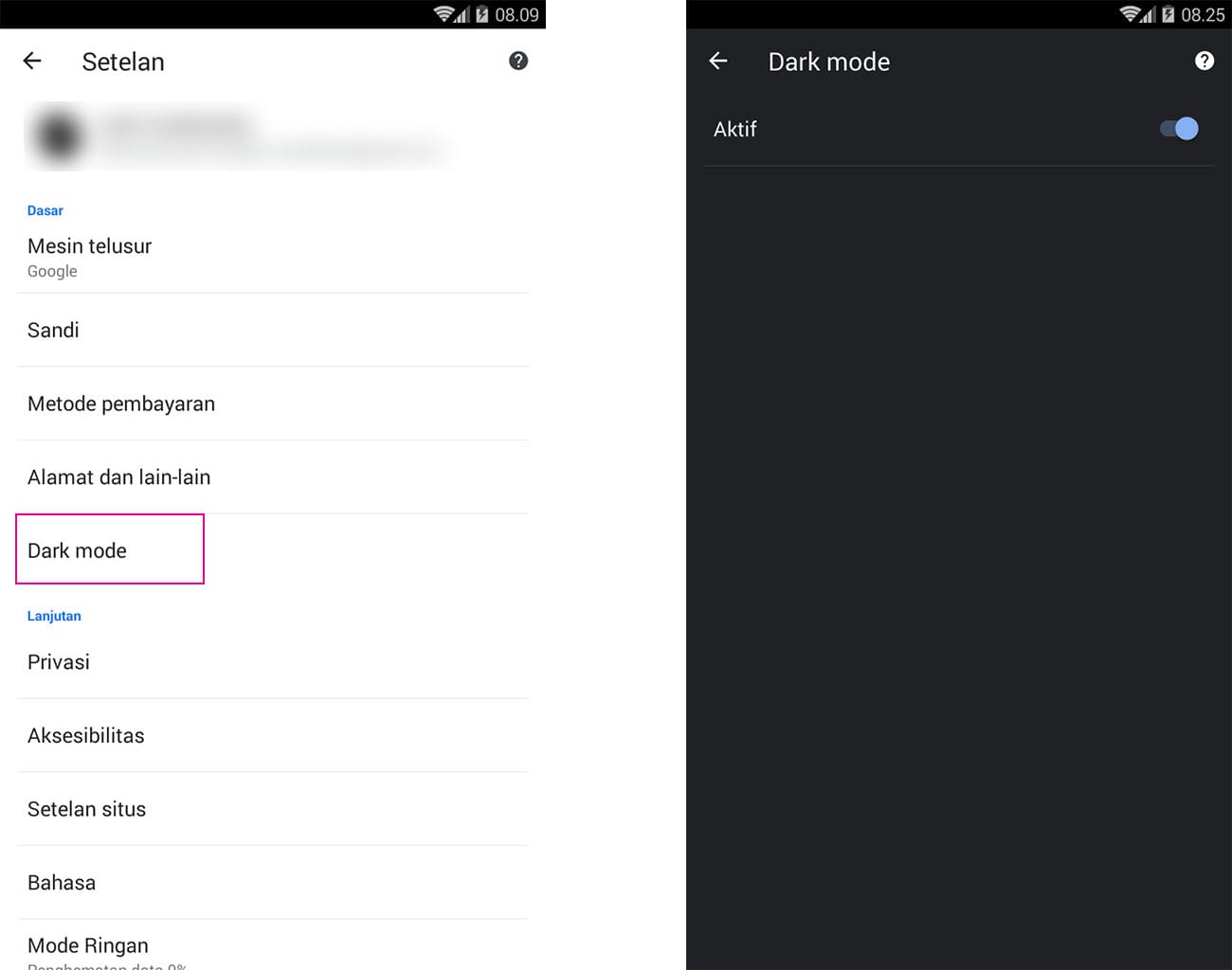Tap the blurred profile avatar
The width and height of the screenshot is (1232, 970).
point(59,136)
